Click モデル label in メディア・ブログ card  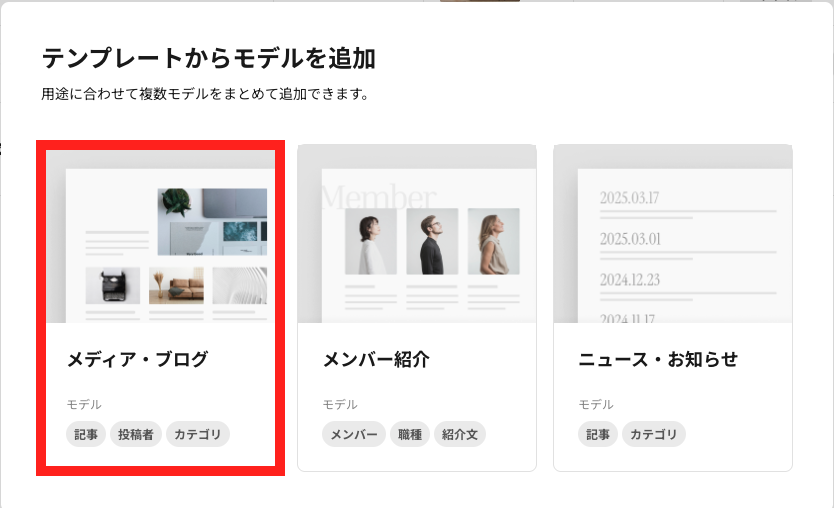pyautogui.click(x=84, y=405)
